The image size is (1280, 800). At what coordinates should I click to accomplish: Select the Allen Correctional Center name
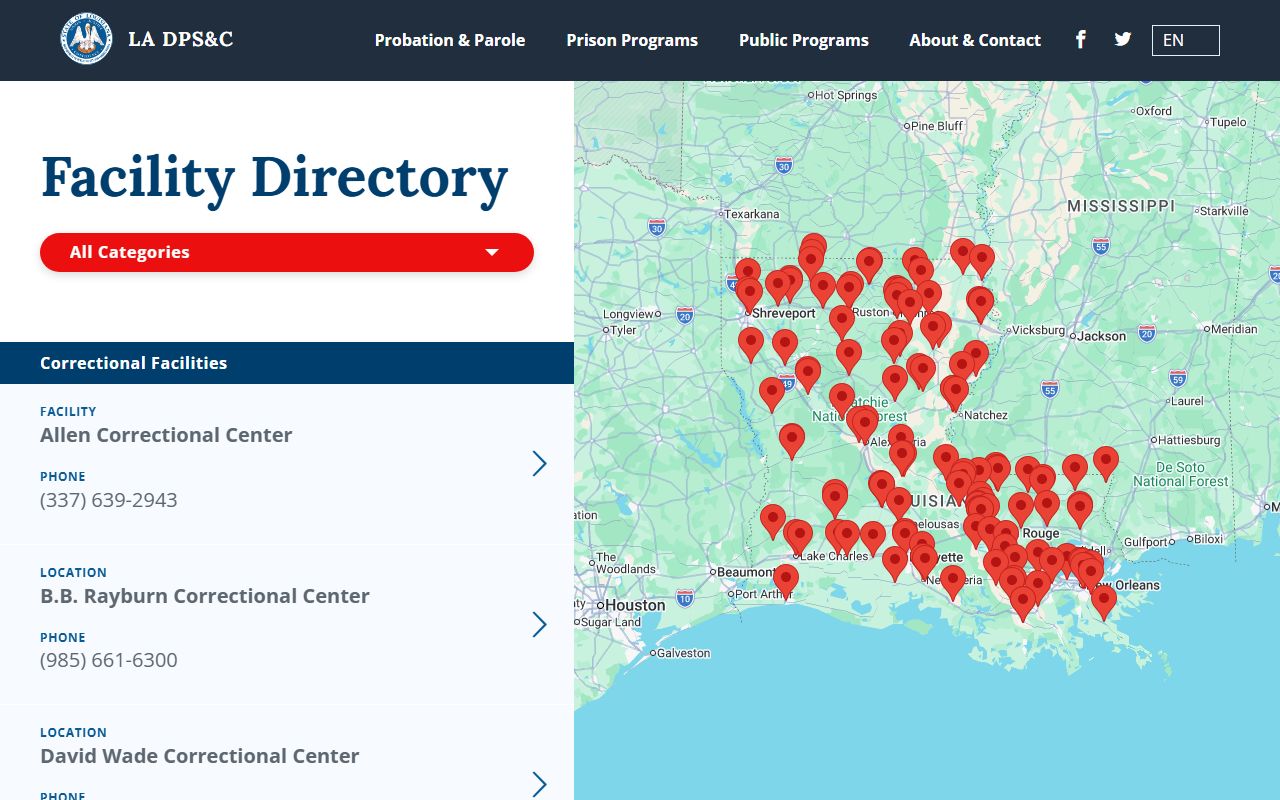pos(166,435)
